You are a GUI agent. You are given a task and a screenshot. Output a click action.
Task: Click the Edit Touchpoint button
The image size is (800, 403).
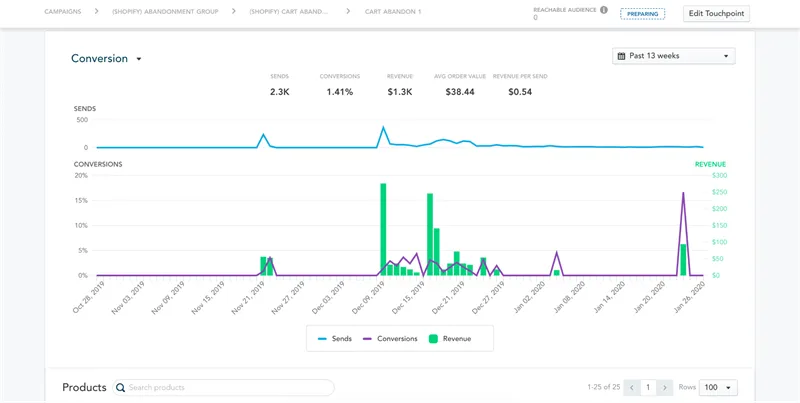(716, 14)
